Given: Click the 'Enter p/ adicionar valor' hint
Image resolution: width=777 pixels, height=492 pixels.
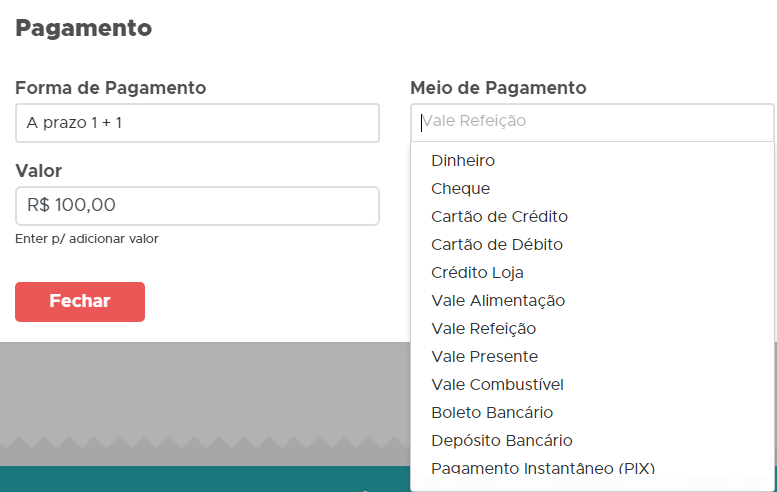Looking at the screenshot, I should [x=87, y=239].
